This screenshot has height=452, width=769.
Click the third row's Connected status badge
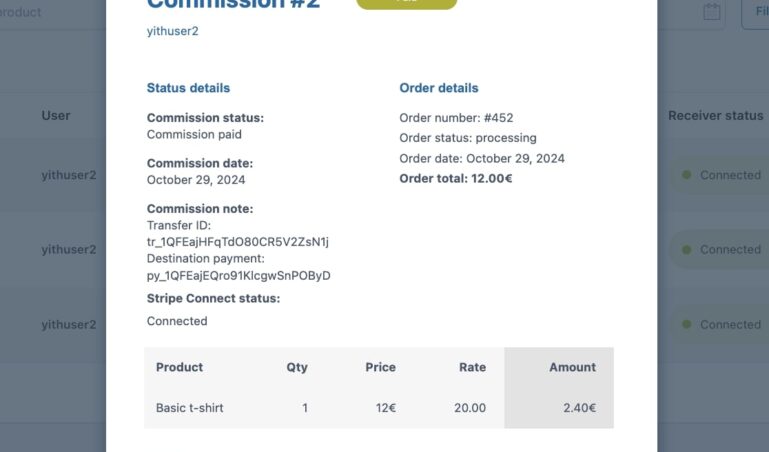pyautogui.click(x=720, y=324)
